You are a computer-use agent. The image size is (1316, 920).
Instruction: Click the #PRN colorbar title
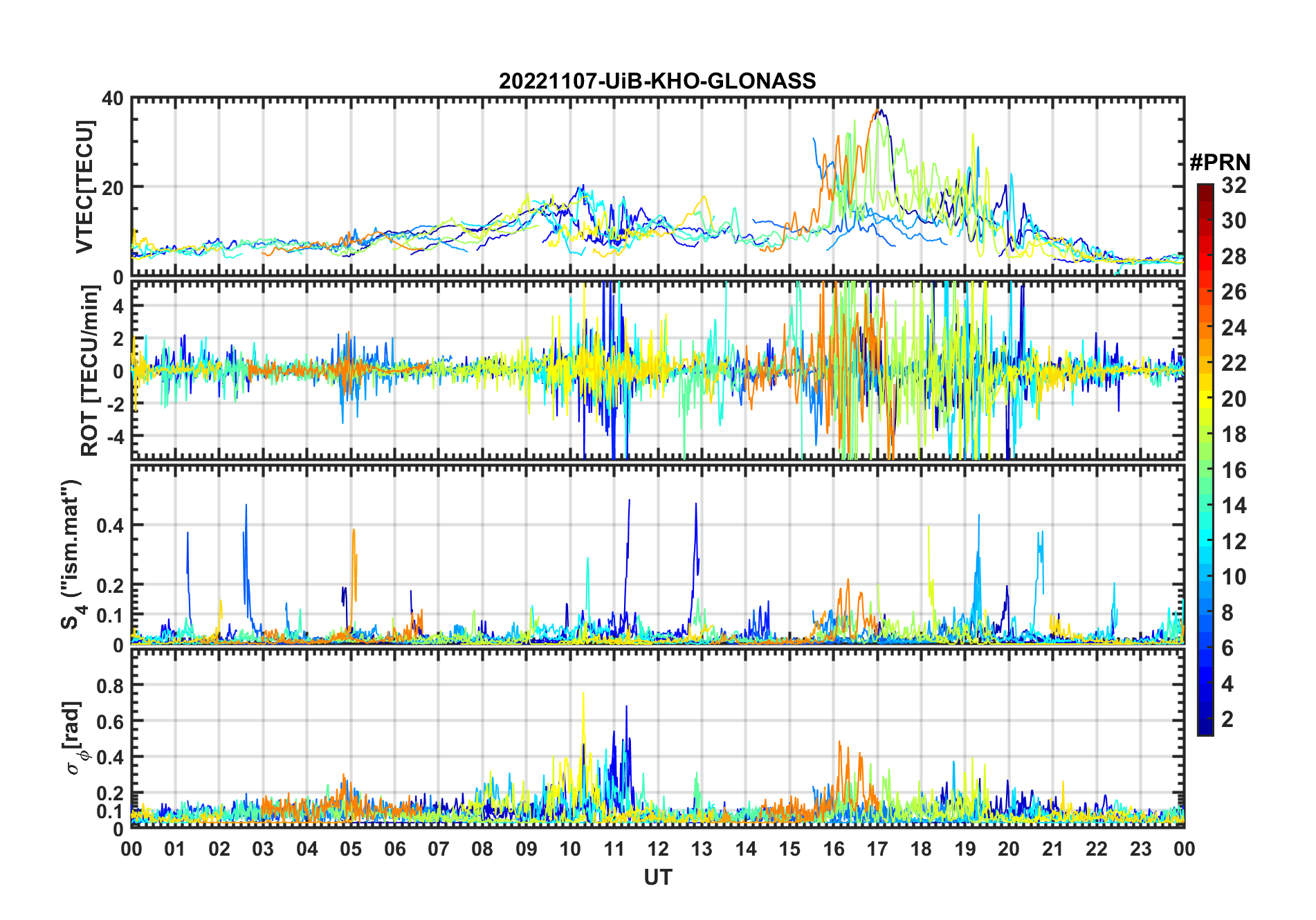[x=1220, y=163]
